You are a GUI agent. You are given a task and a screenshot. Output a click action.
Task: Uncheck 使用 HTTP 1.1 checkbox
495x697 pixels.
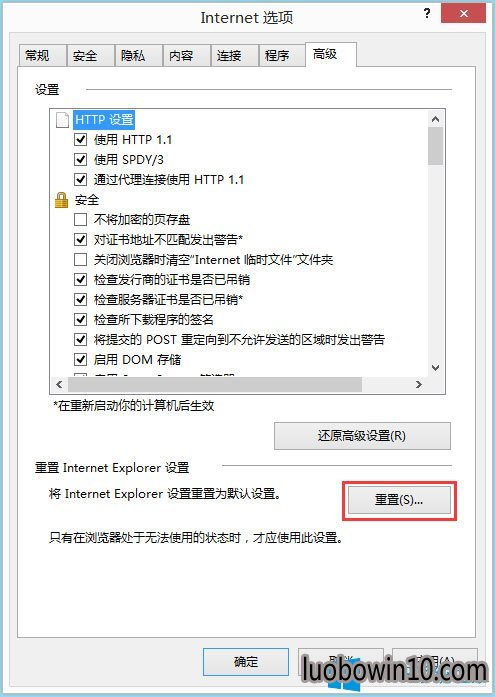[x=80, y=140]
